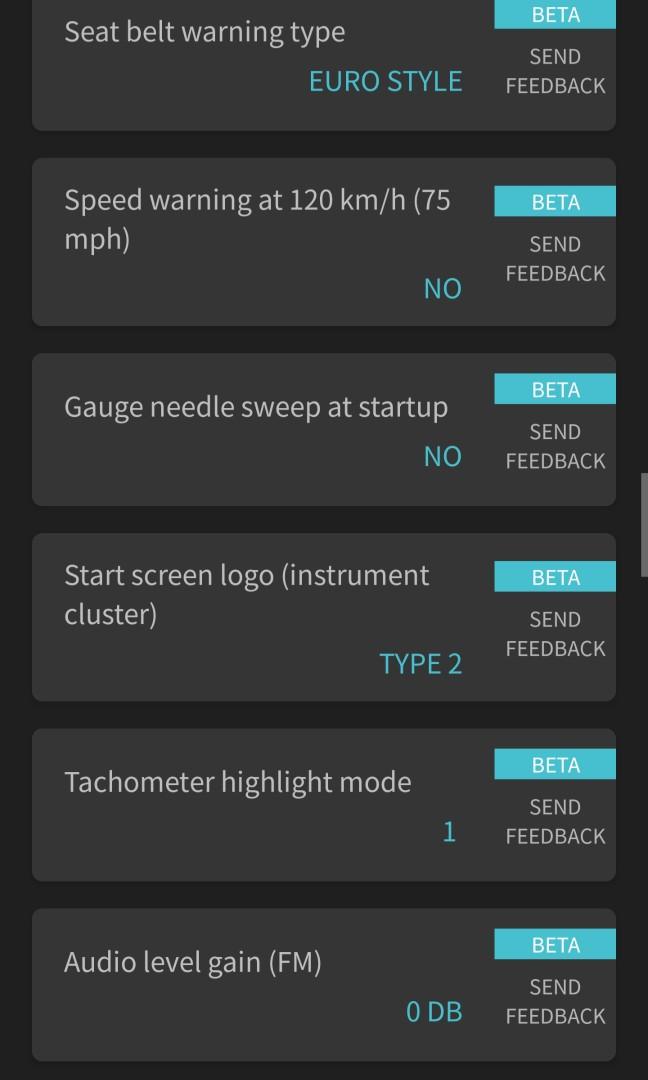
Task: Click the vertical scrollbar thumb
Action: pos(644,526)
